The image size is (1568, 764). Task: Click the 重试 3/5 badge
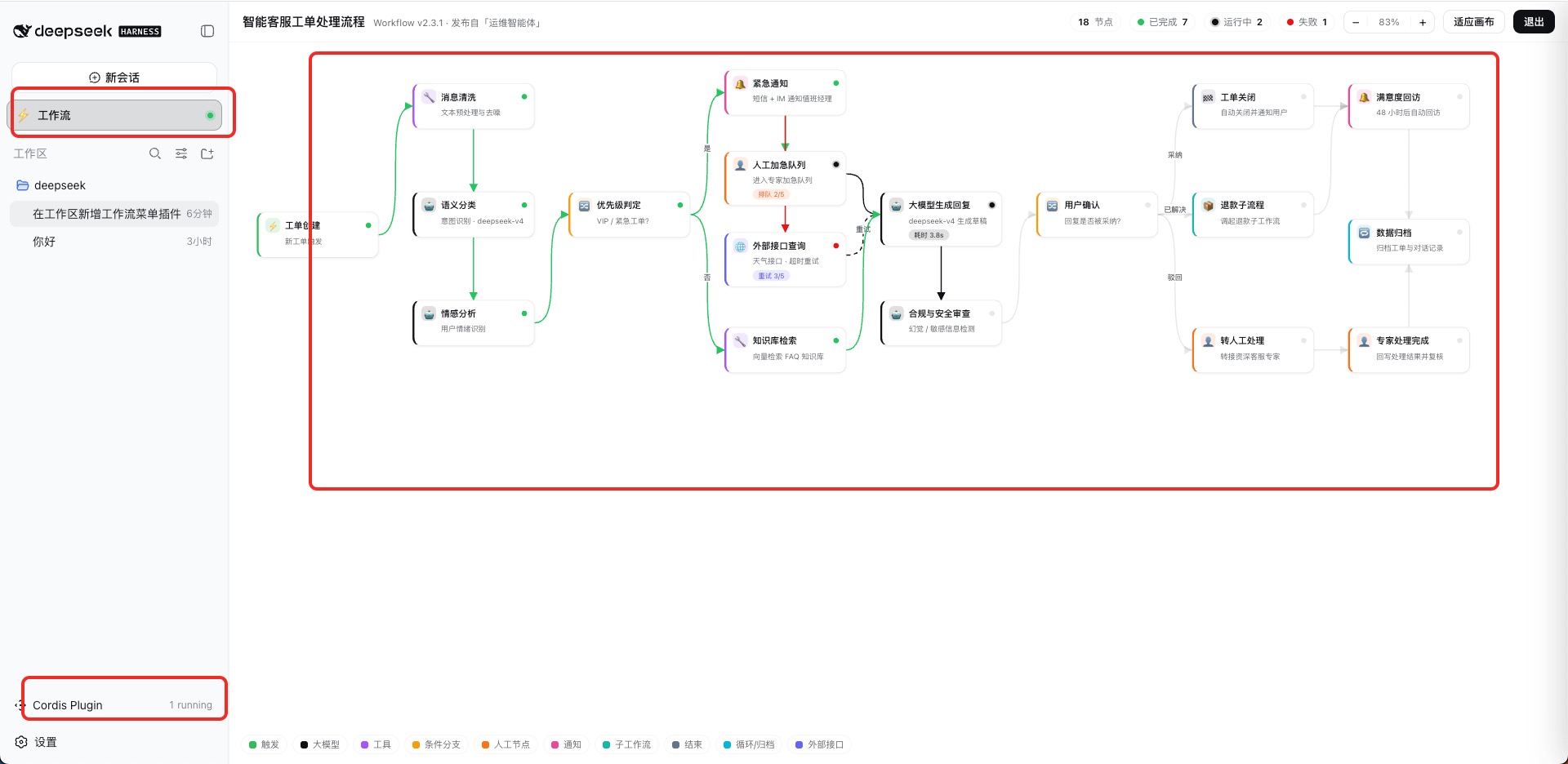point(771,276)
